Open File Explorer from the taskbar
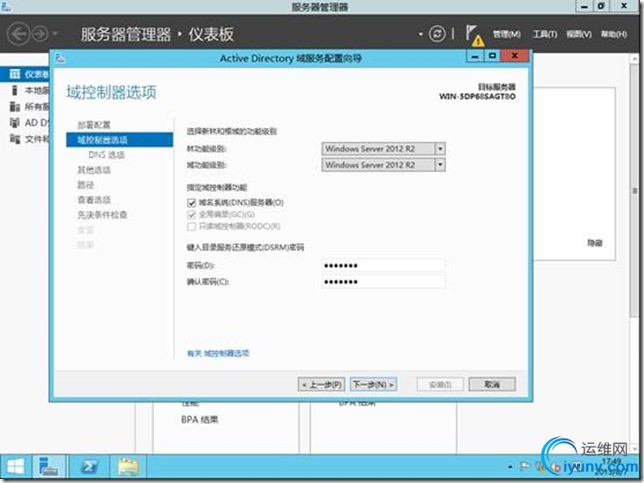This screenshot has height=483, width=644. coord(128,467)
